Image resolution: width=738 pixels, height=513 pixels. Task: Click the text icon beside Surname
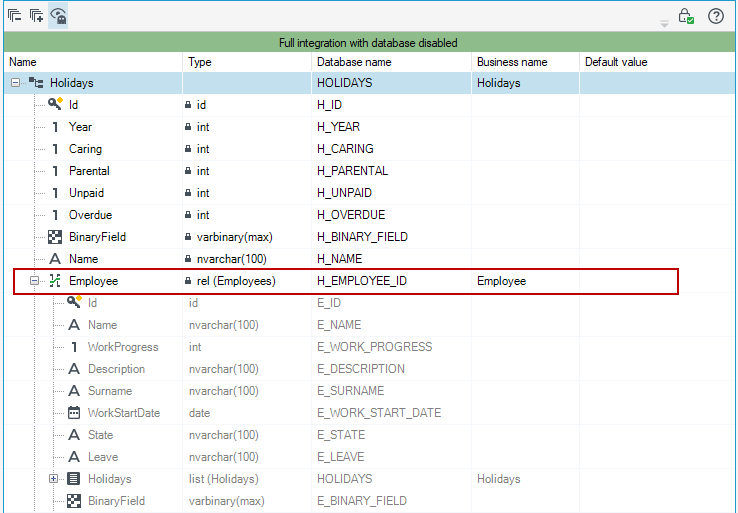(74, 391)
